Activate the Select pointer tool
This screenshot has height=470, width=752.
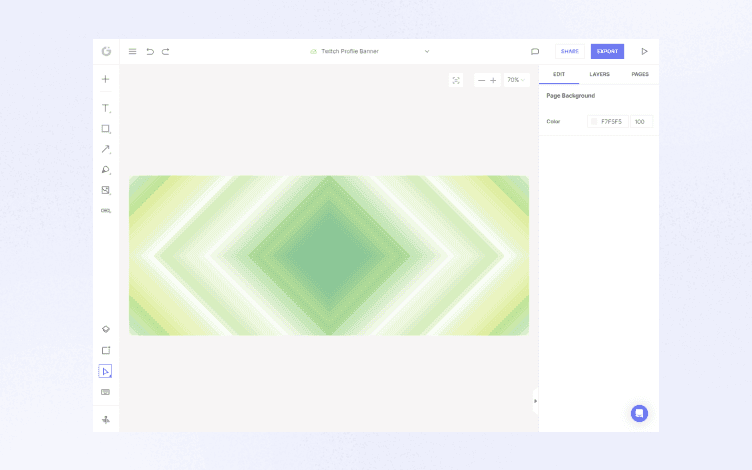[106, 371]
